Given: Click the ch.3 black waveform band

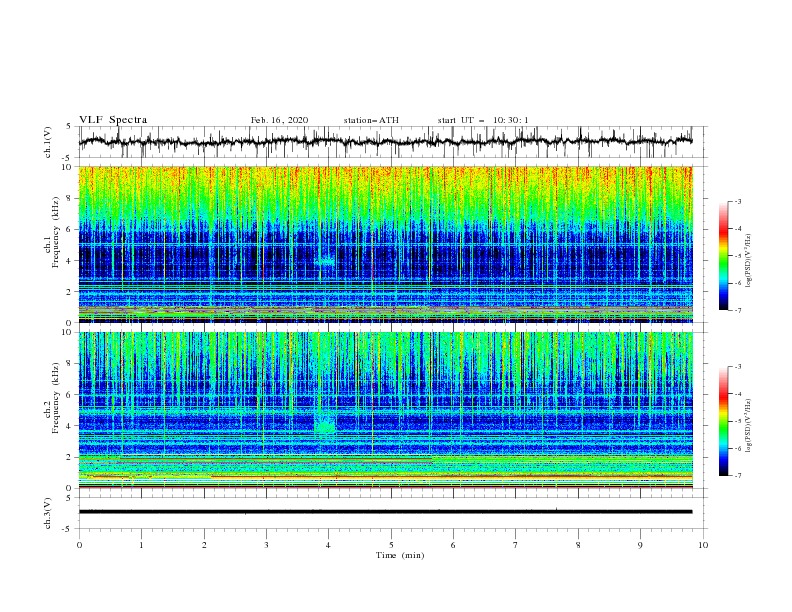Looking at the screenshot, I should click(x=385, y=512).
